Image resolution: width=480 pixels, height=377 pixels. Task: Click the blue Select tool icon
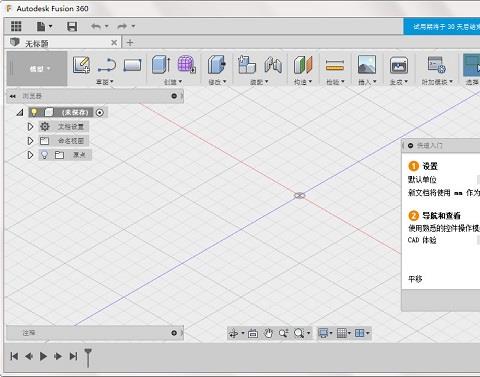[x=471, y=65]
